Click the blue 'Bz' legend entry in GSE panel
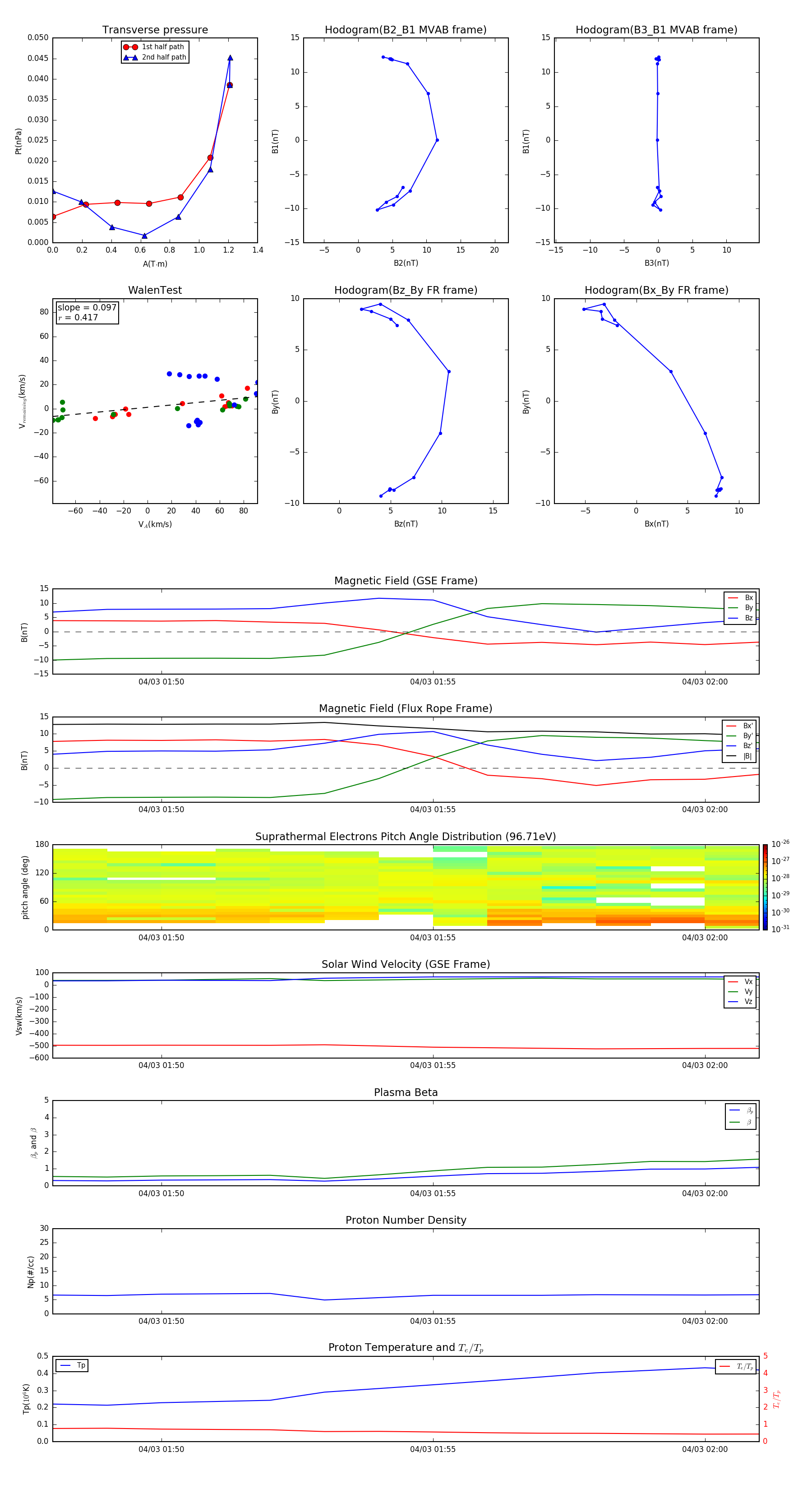 tap(740, 618)
